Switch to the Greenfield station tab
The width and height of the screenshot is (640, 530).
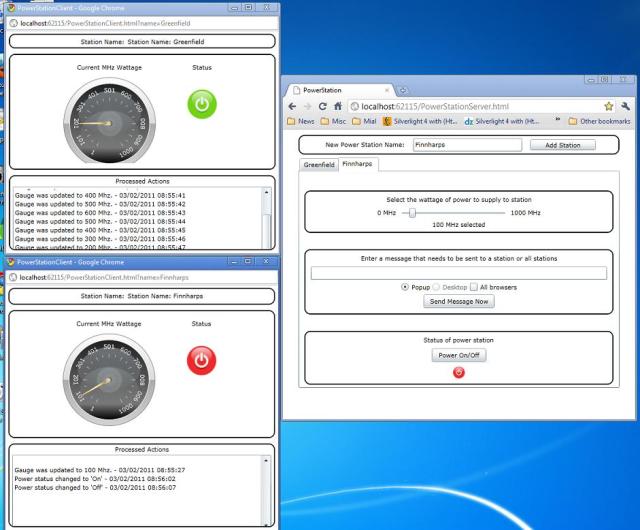[x=319, y=165]
